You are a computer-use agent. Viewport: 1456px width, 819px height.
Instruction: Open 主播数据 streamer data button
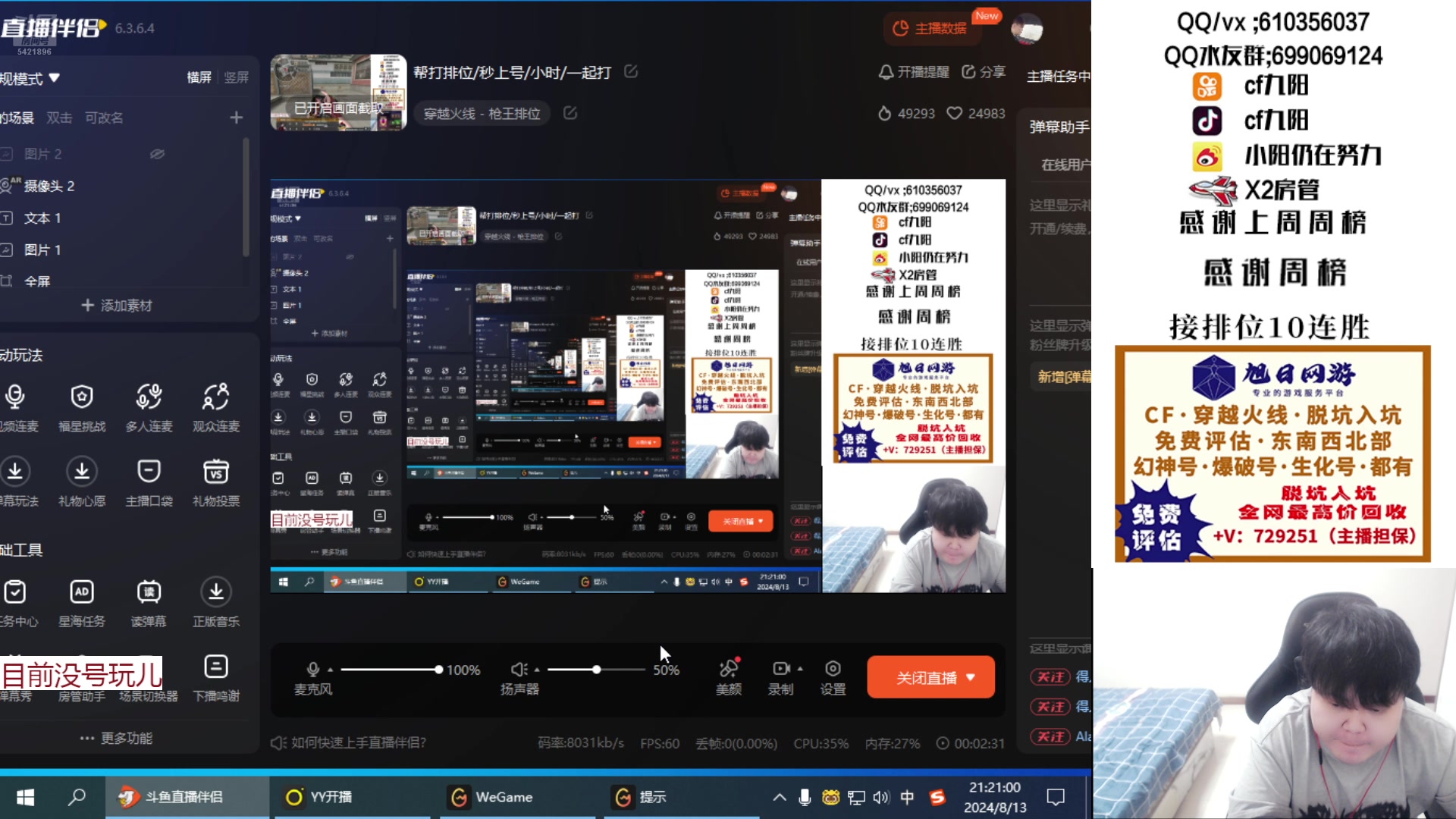(x=934, y=28)
